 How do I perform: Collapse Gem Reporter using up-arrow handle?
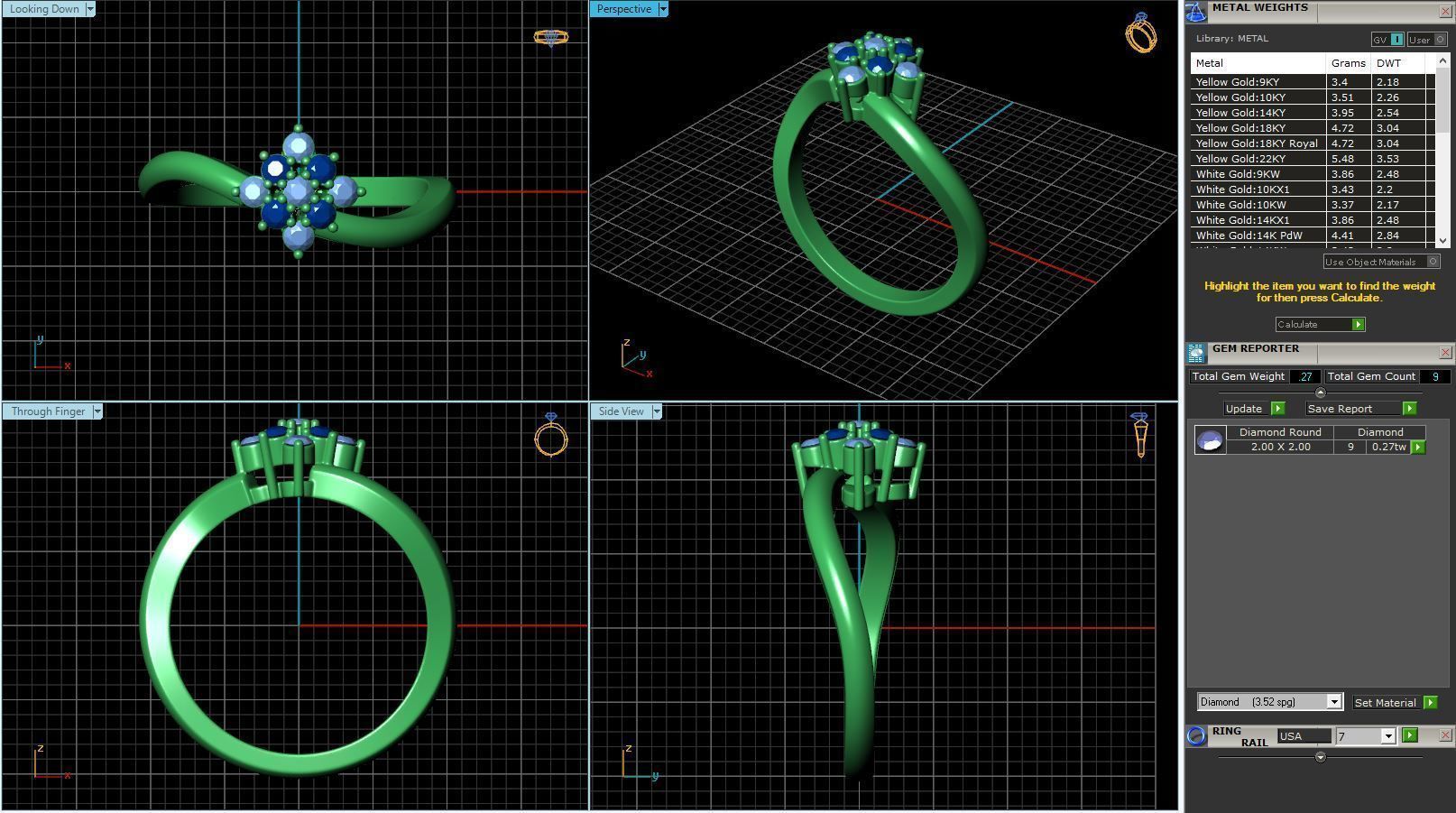pos(1321,393)
